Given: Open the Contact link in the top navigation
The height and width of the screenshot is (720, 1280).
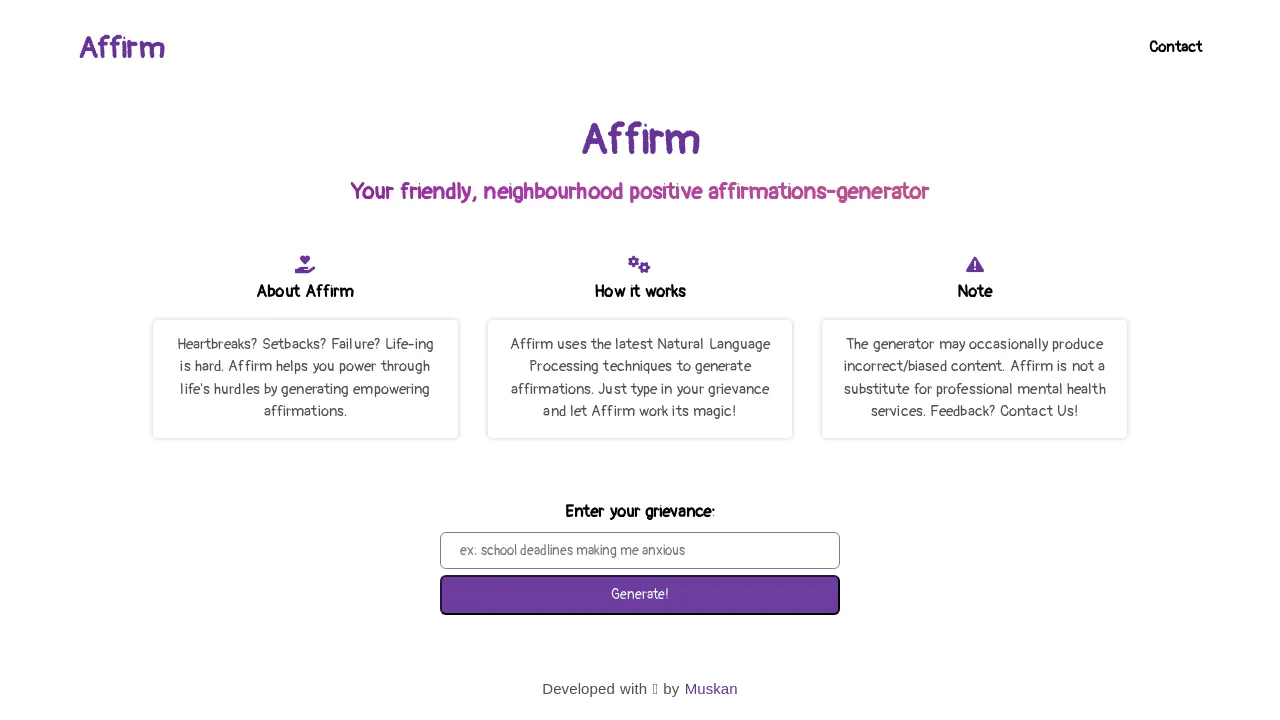Looking at the screenshot, I should coord(1175,46).
